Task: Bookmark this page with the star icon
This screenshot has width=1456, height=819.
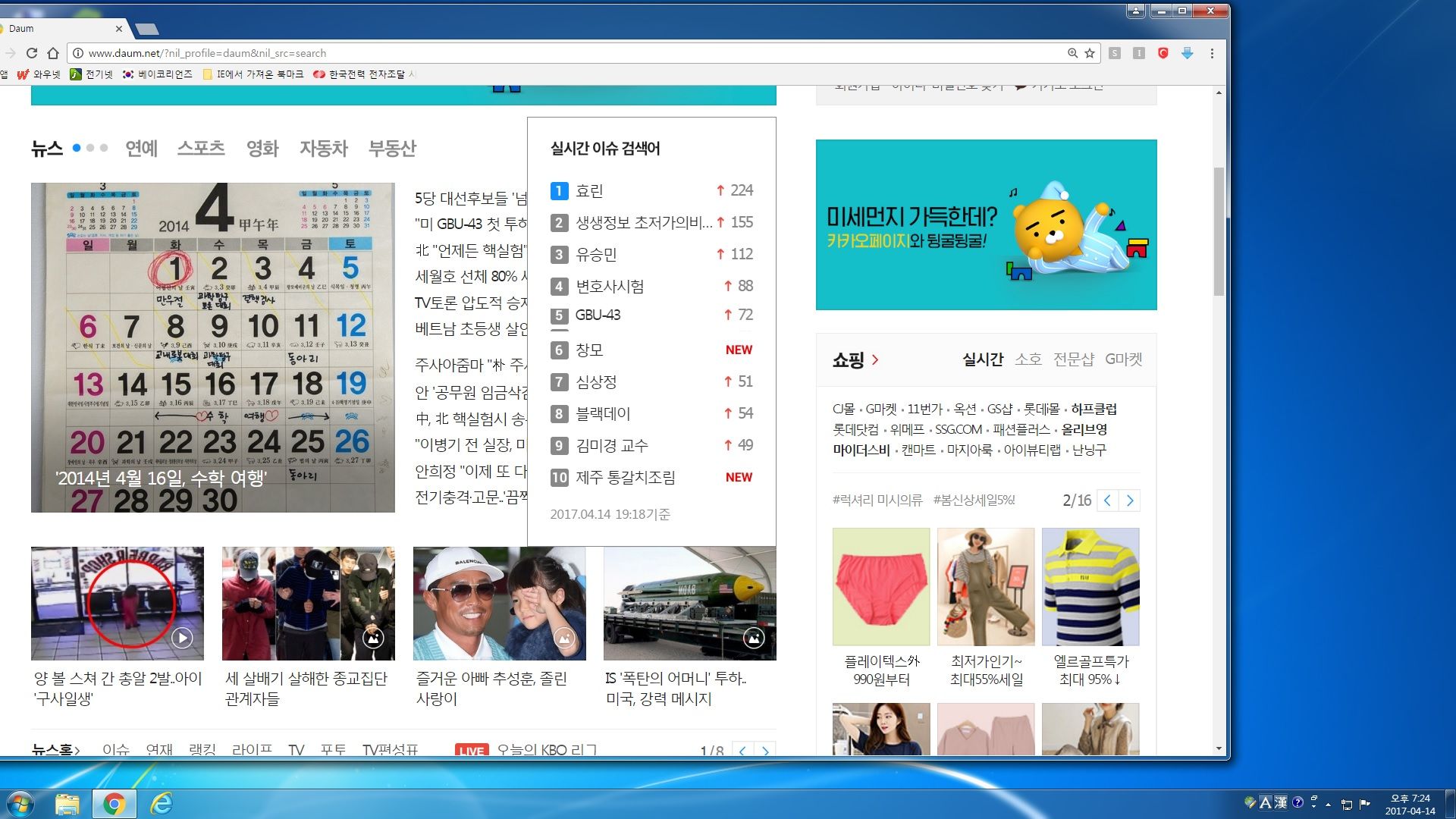Action: point(1090,53)
